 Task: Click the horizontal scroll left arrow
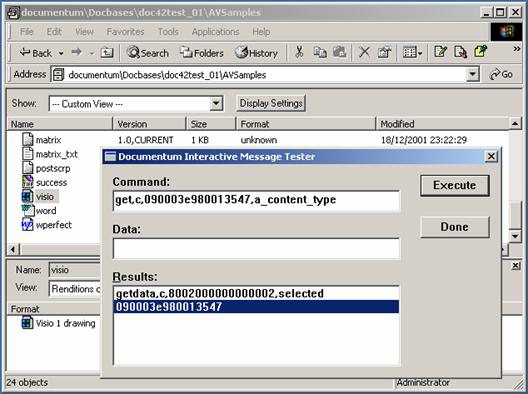[13, 250]
